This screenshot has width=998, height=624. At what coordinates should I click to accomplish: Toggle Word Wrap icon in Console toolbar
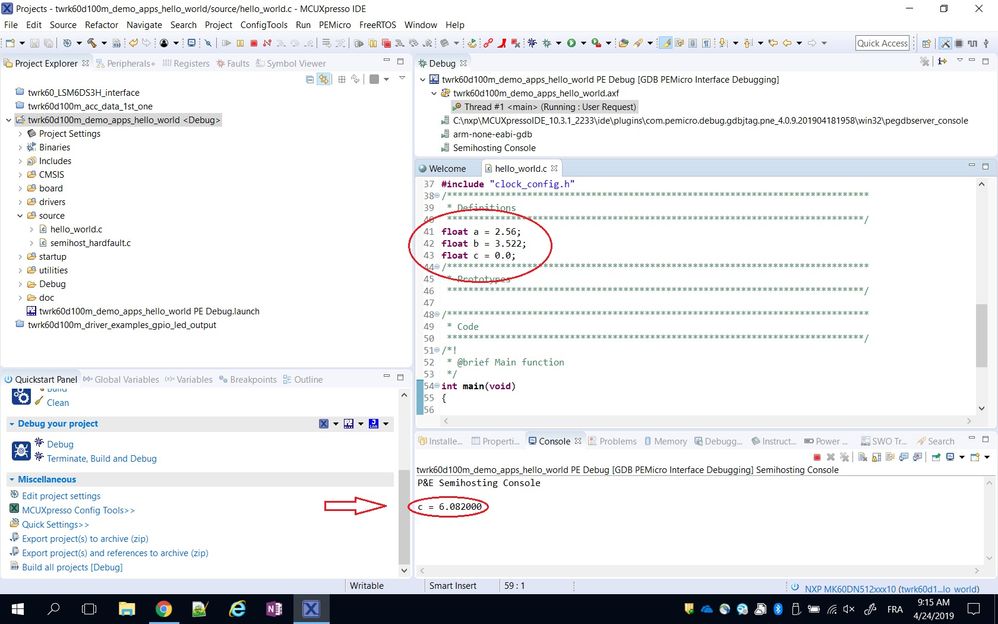pos(890,457)
